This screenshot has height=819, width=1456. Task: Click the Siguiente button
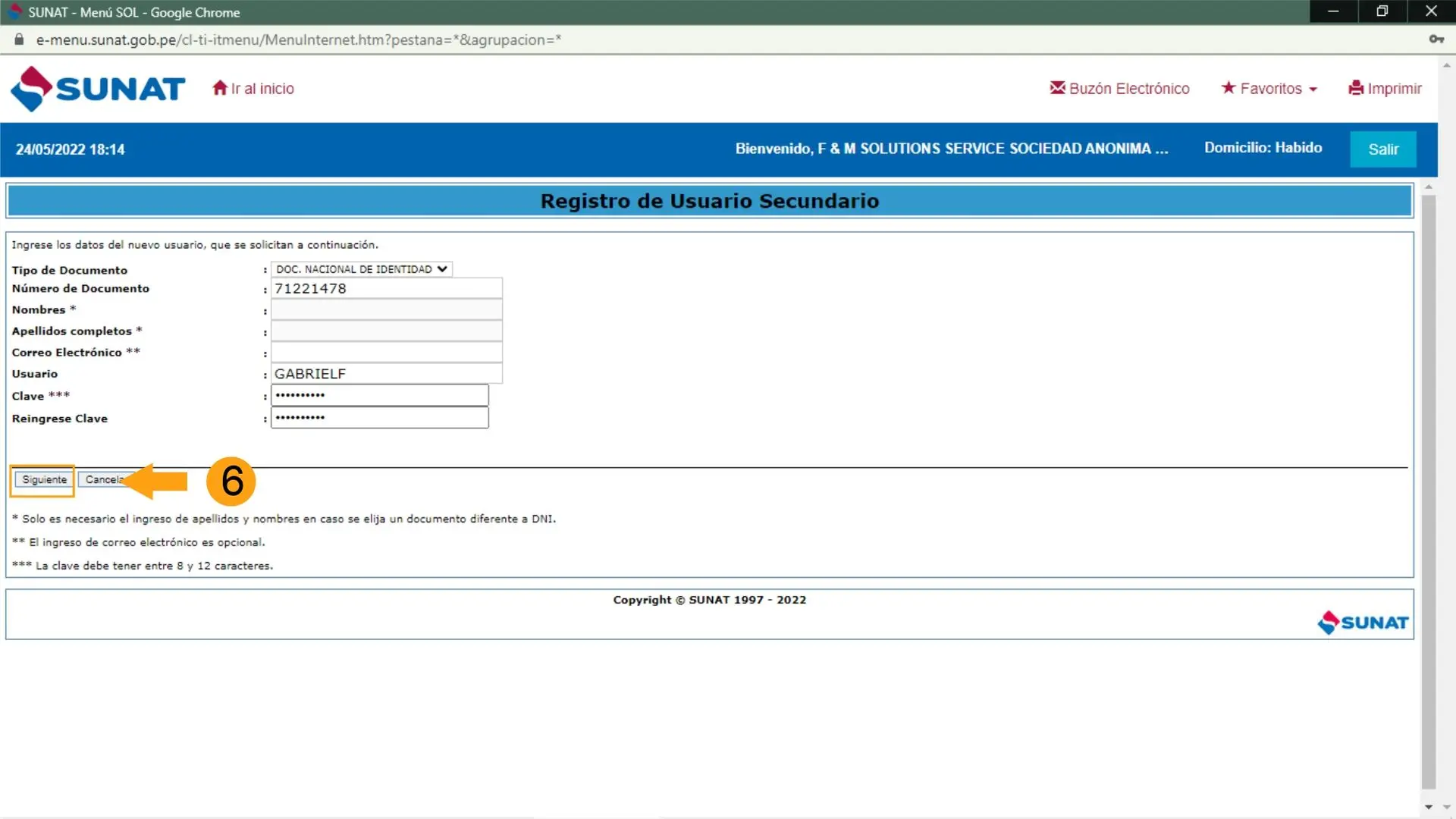click(x=44, y=480)
